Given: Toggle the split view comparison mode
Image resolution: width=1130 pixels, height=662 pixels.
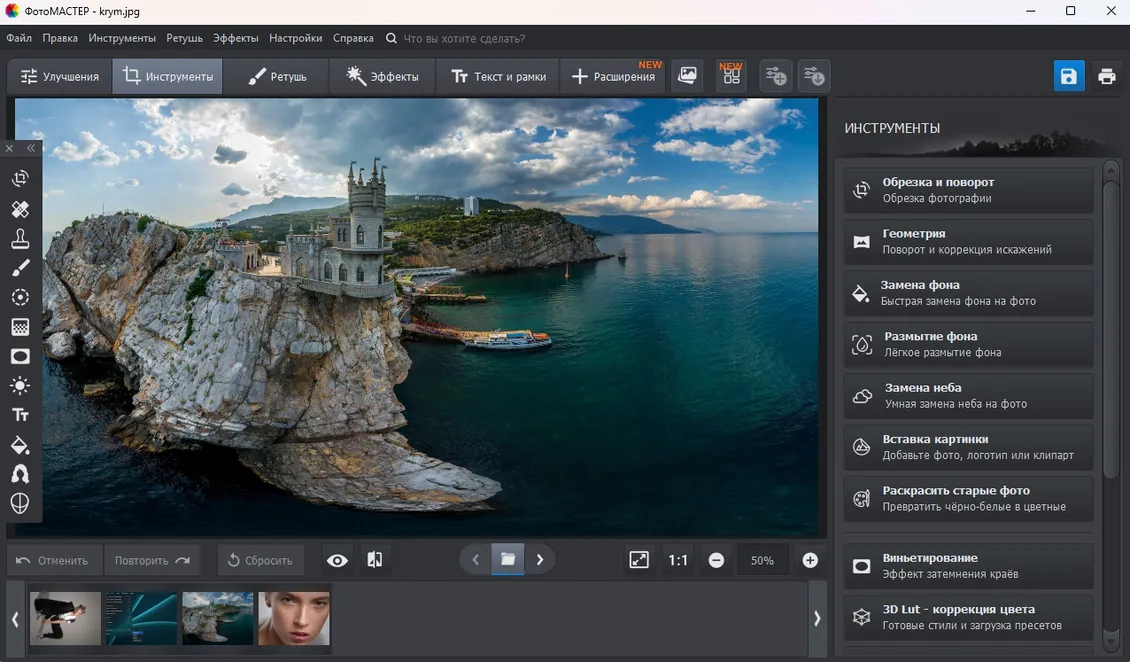Looking at the screenshot, I should tap(375, 560).
